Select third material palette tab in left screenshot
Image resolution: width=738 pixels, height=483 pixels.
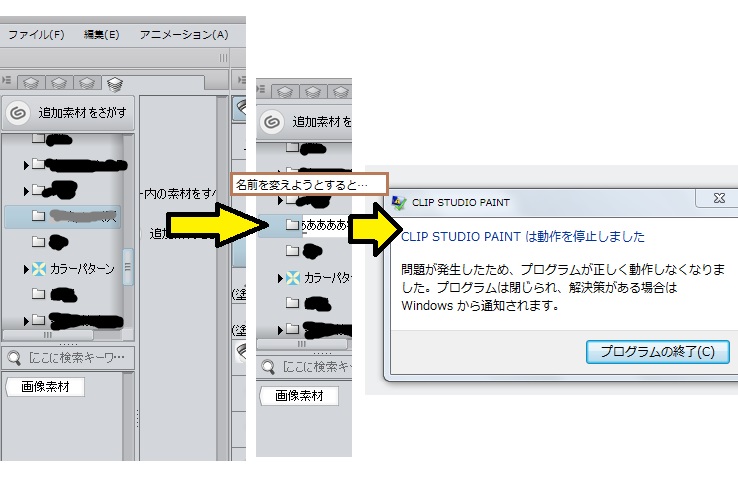coord(87,83)
